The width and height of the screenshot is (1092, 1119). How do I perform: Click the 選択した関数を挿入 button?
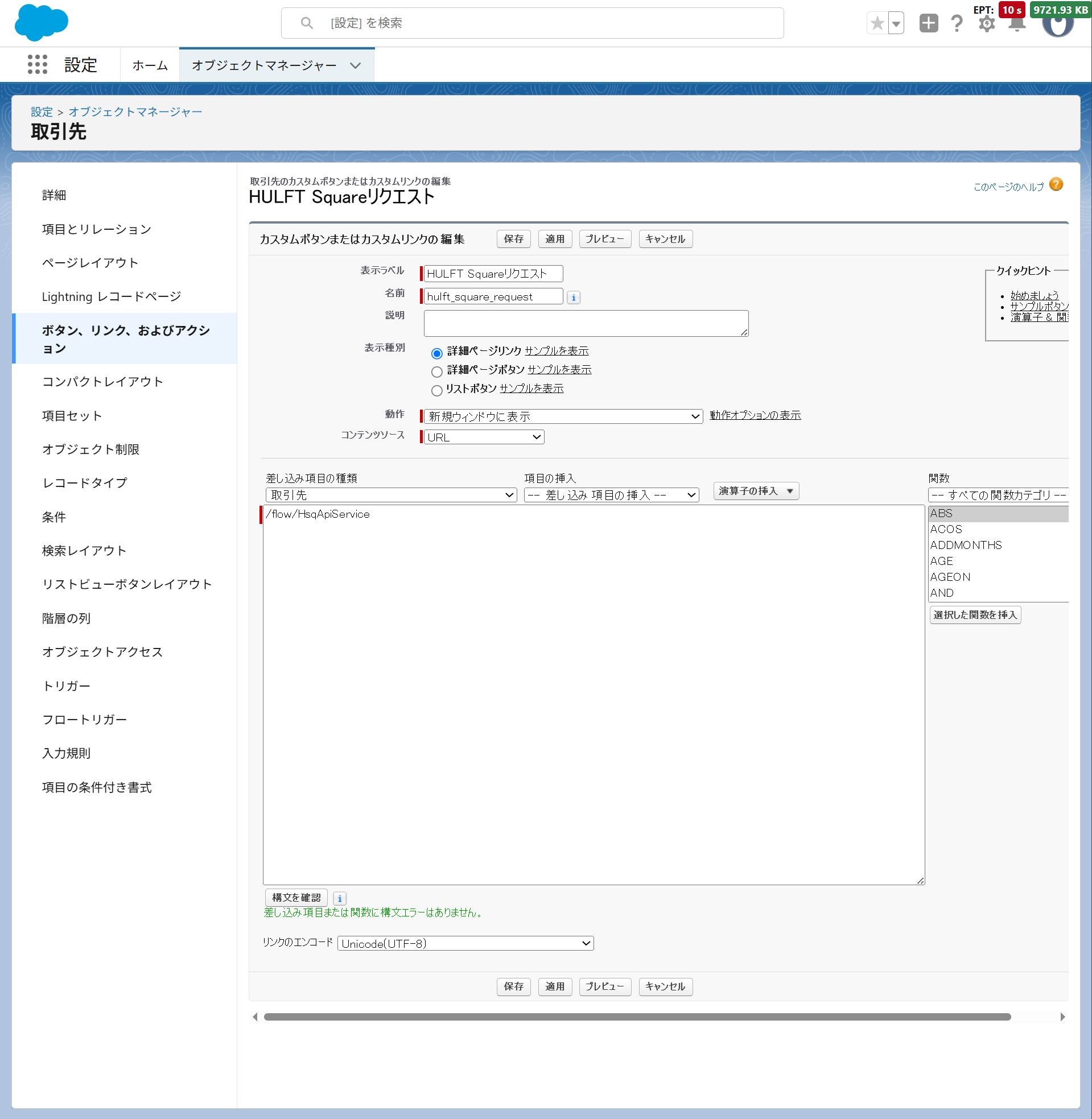click(x=975, y=615)
